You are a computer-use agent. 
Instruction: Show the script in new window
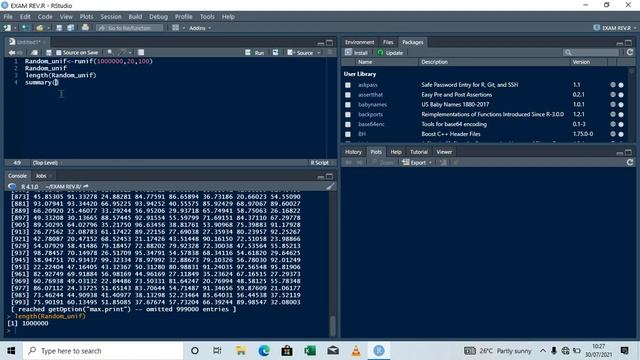[34, 52]
